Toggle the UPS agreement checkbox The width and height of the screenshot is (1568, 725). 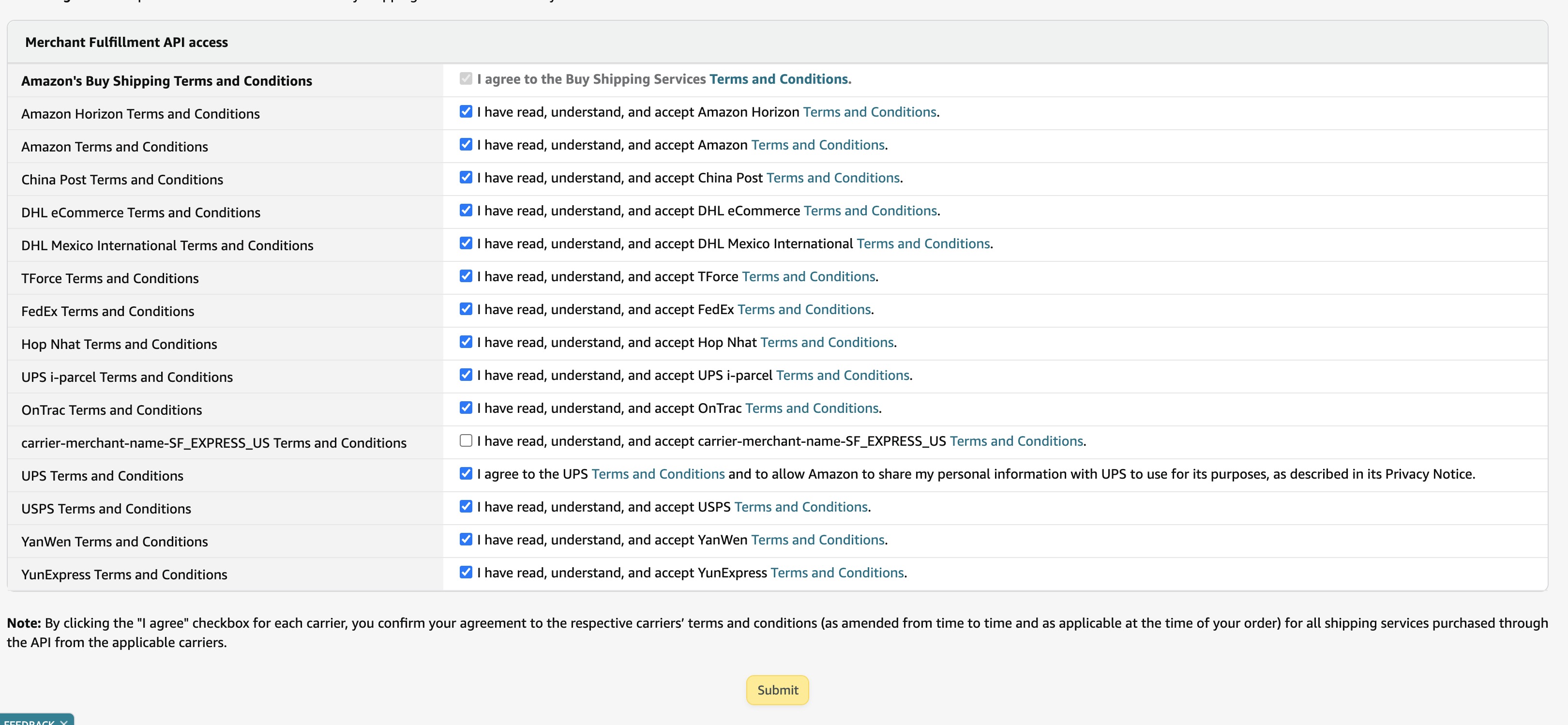466,473
